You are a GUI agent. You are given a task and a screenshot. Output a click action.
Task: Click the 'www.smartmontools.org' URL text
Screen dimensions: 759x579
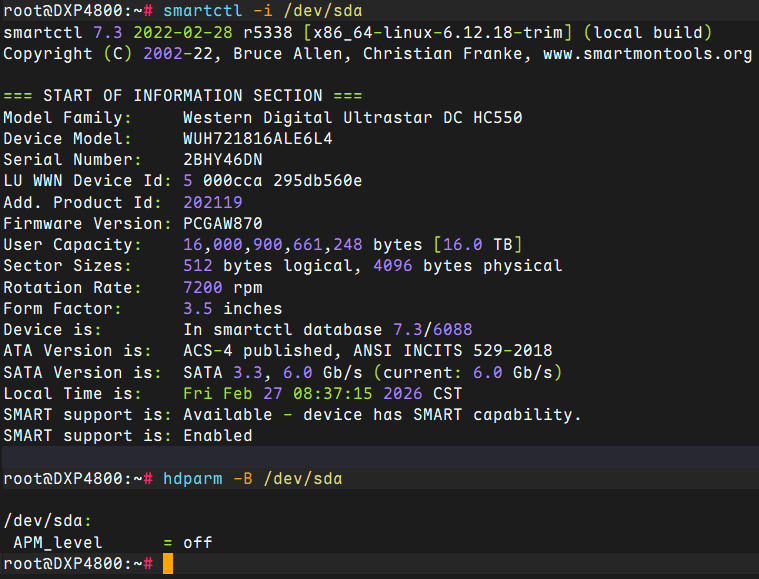coord(648,54)
